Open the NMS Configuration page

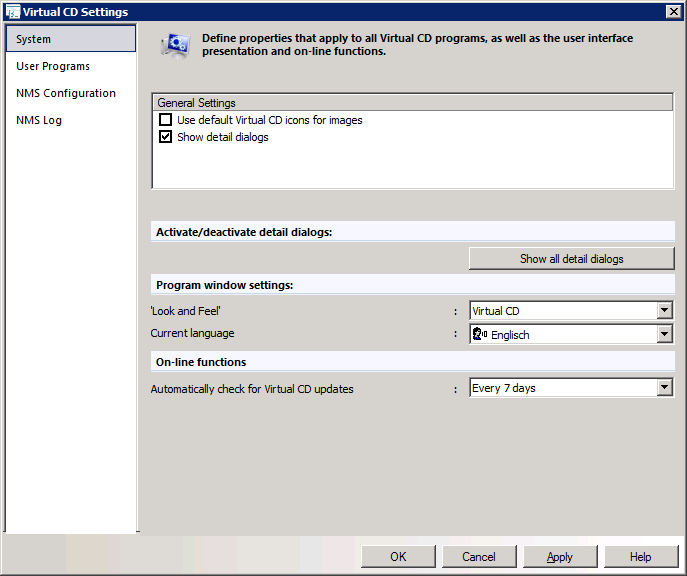(x=66, y=93)
